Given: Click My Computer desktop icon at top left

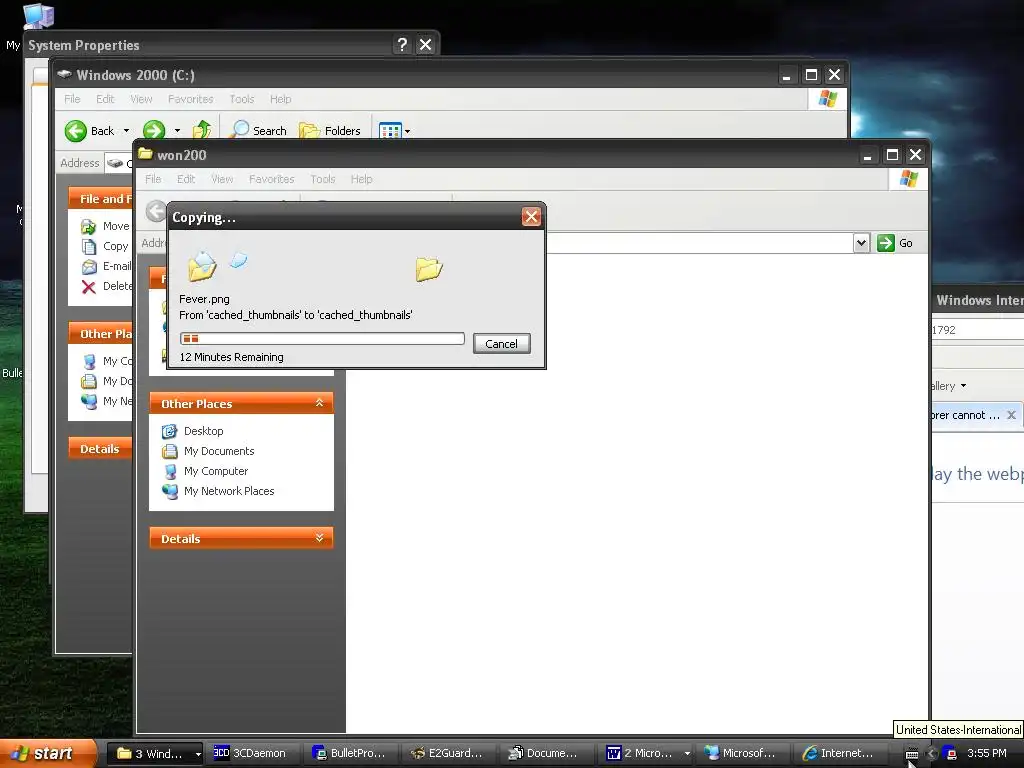Looking at the screenshot, I should click(x=38, y=16).
